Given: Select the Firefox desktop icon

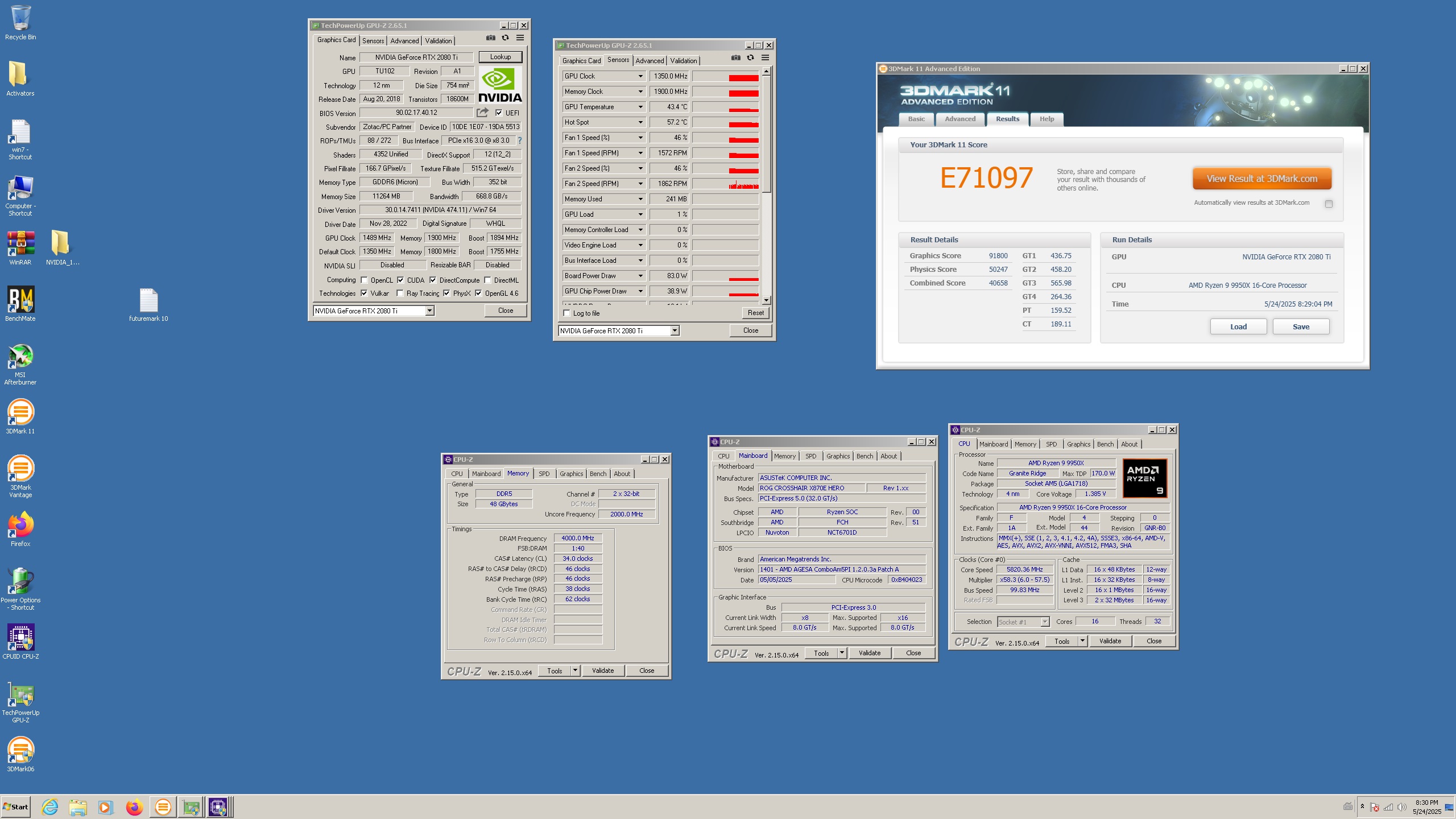Looking at the screenshot, I should coord(20,529).
